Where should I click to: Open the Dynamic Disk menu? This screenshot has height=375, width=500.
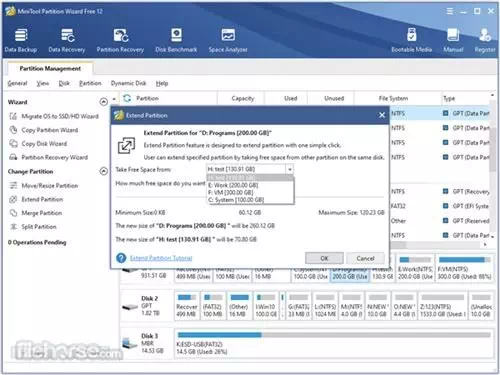pyautogui.click(x=128, y=83)
